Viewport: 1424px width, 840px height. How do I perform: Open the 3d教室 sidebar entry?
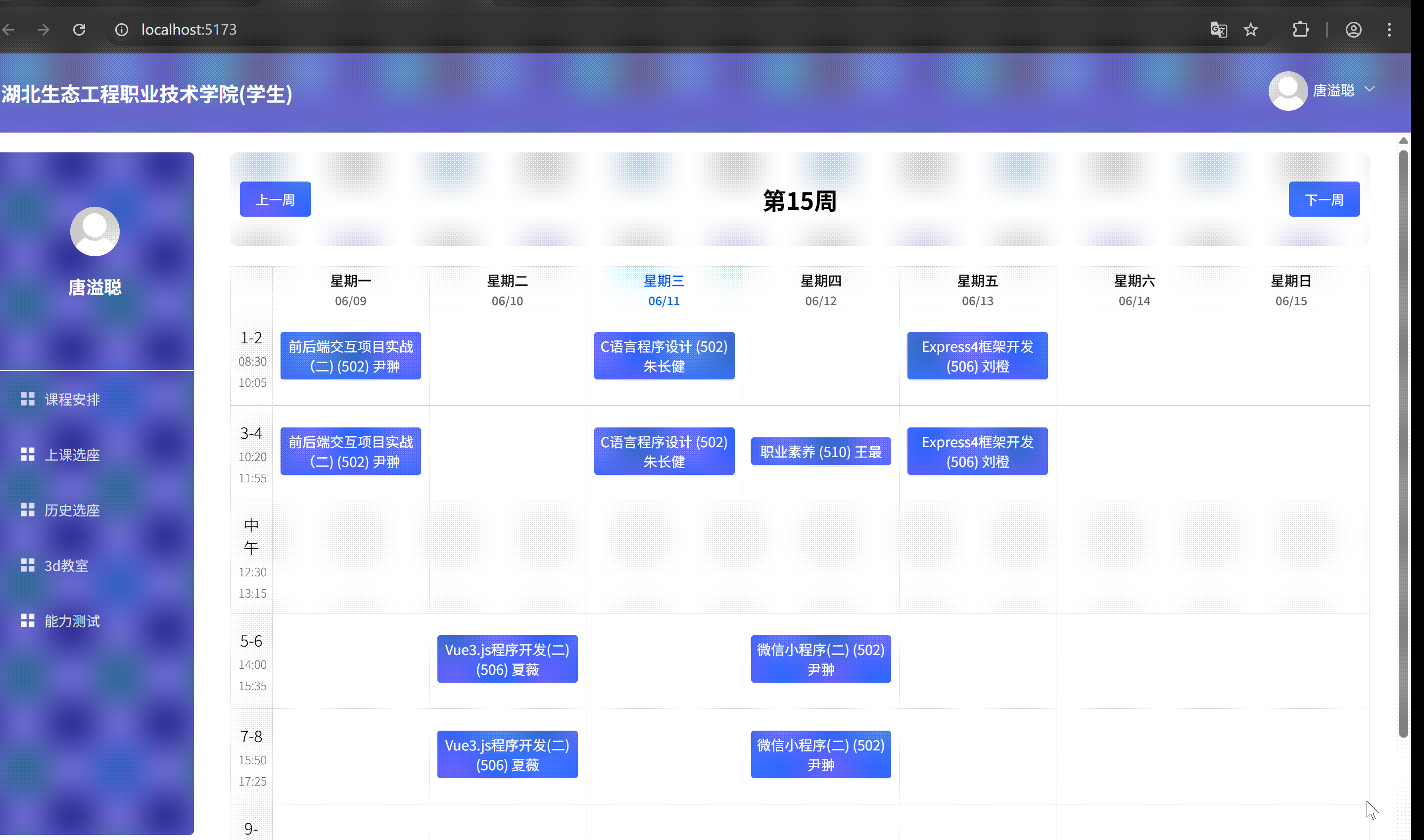pyautogui.click(x=66, y=566)
